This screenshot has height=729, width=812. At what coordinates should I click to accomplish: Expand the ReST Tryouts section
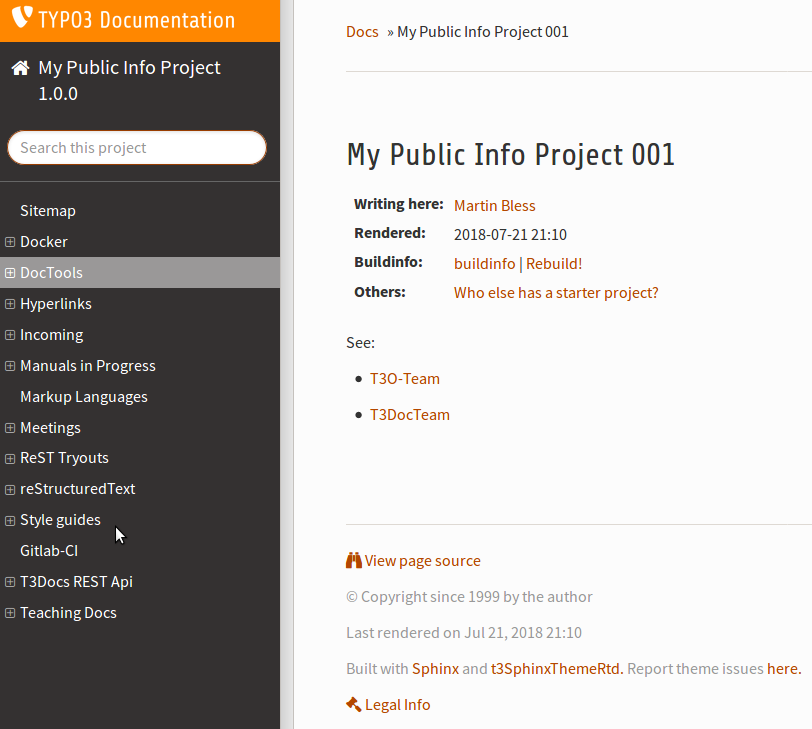(x=10, y=458)
